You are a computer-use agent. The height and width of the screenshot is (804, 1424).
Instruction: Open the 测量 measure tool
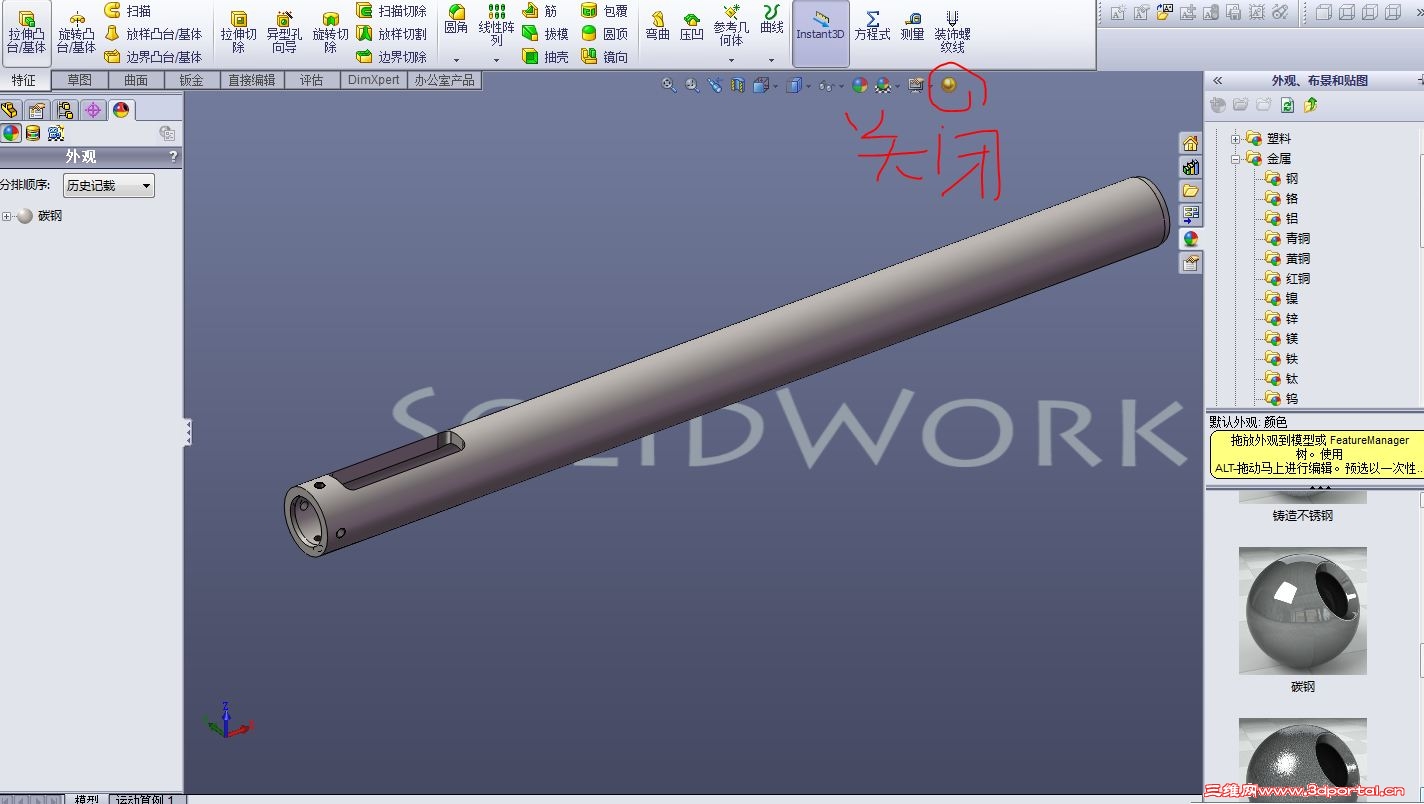912,26
